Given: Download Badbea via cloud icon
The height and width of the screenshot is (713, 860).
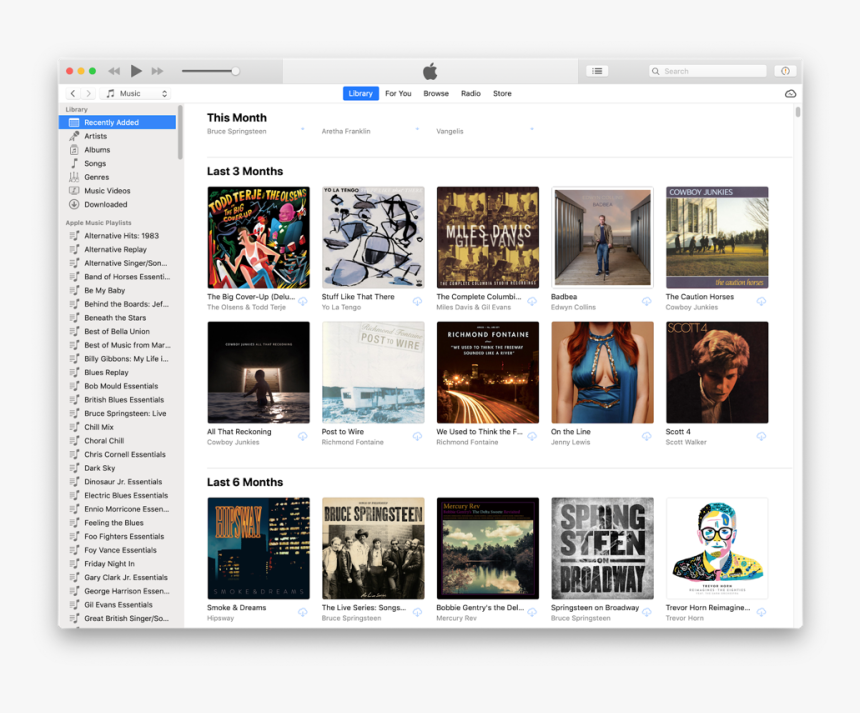Looking at the screenshot, I should (x=647, y=301).
